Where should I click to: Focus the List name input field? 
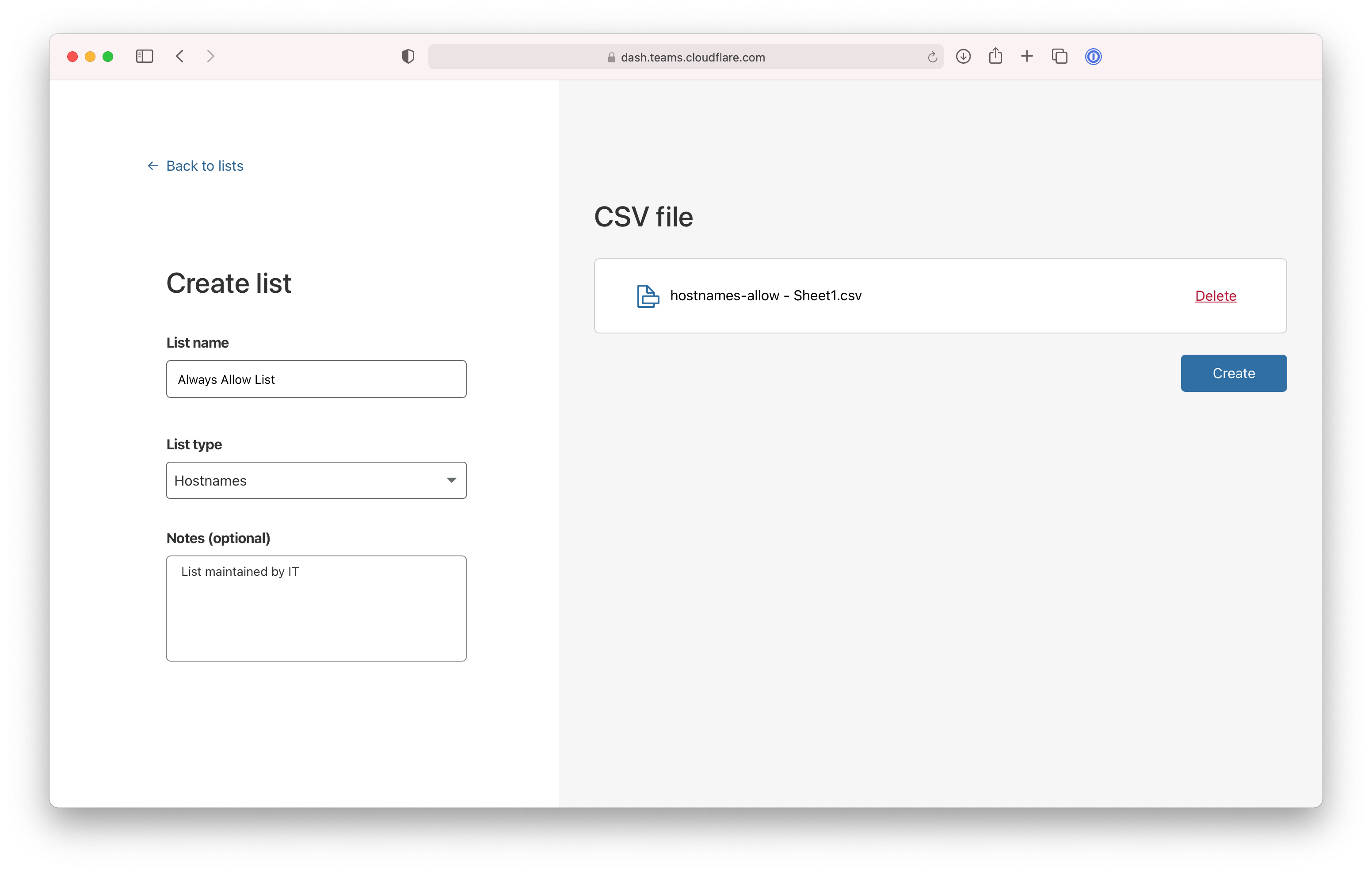pyautogui.click(x=316, y=379)
